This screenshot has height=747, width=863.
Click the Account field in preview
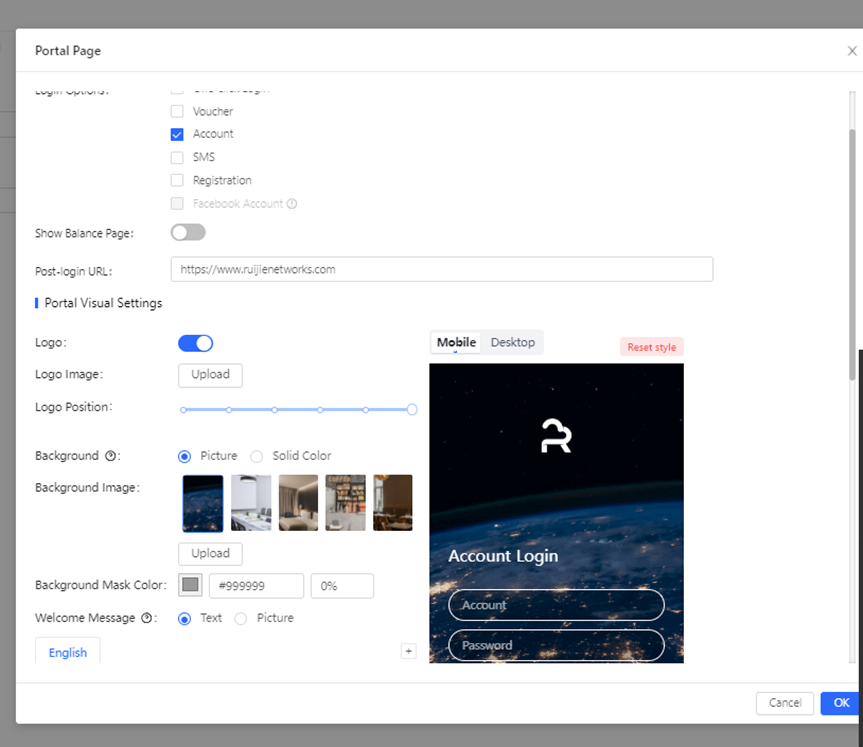pyautogui.click(x=556, y=605)
